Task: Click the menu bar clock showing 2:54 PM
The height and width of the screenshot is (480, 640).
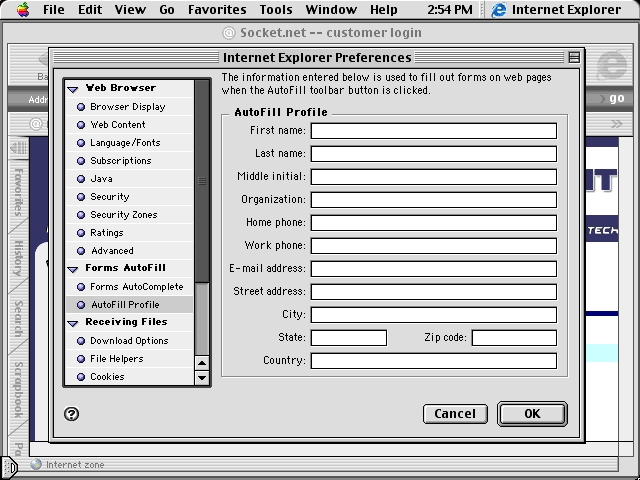Action: coord(450,9)
